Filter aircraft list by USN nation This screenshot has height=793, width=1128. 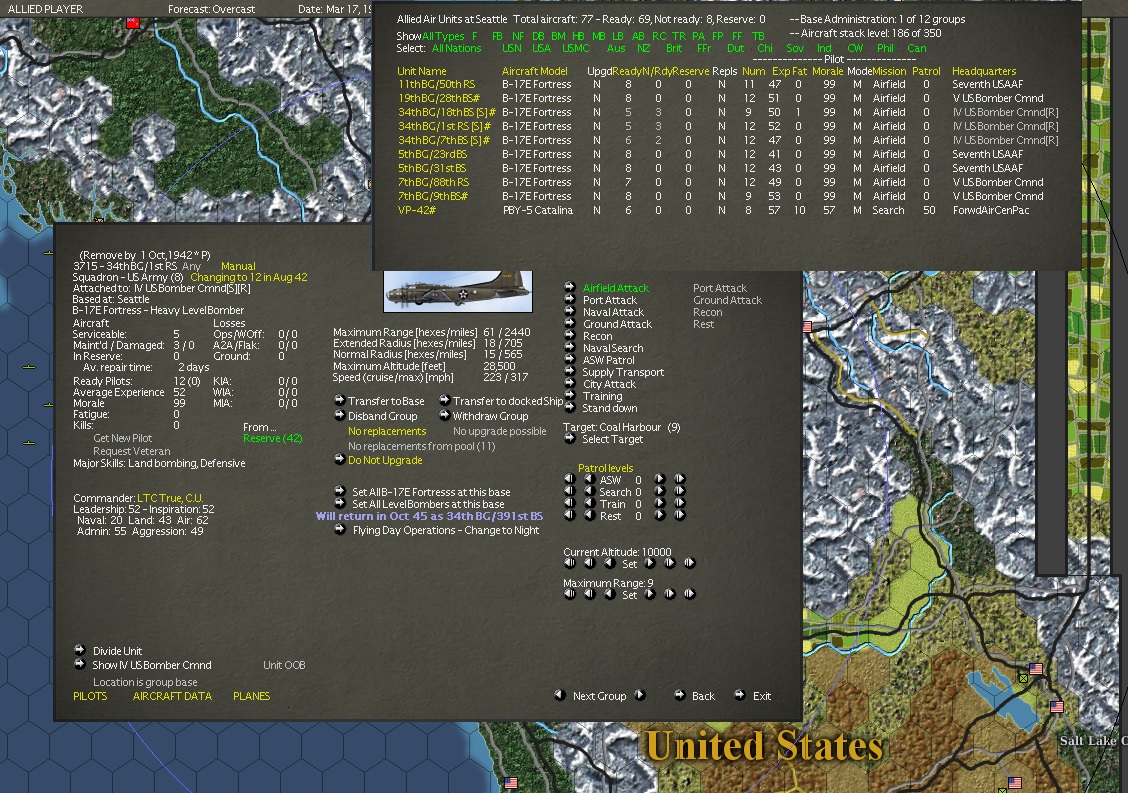tap(511, 48)
